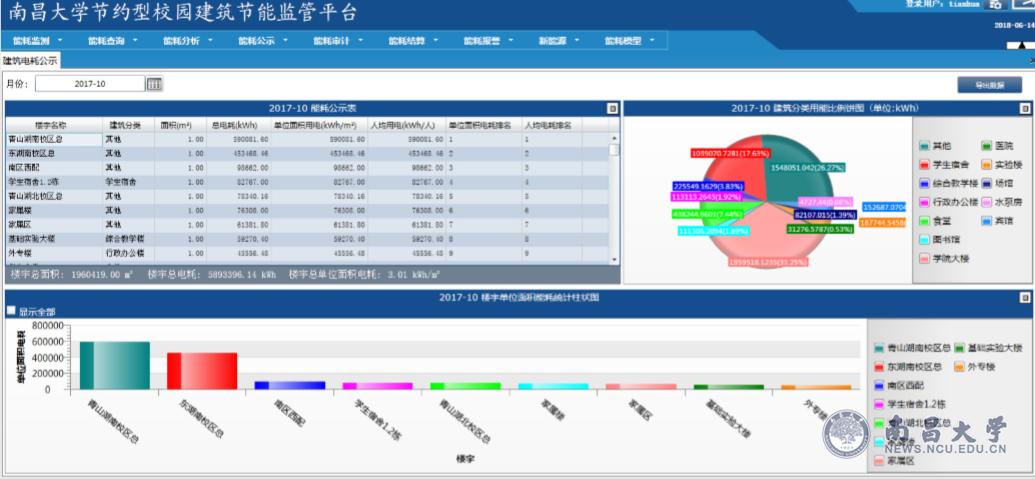Open the calendar picker beside month field
The image size is (1035, 479).
click(x=154, y=84)
